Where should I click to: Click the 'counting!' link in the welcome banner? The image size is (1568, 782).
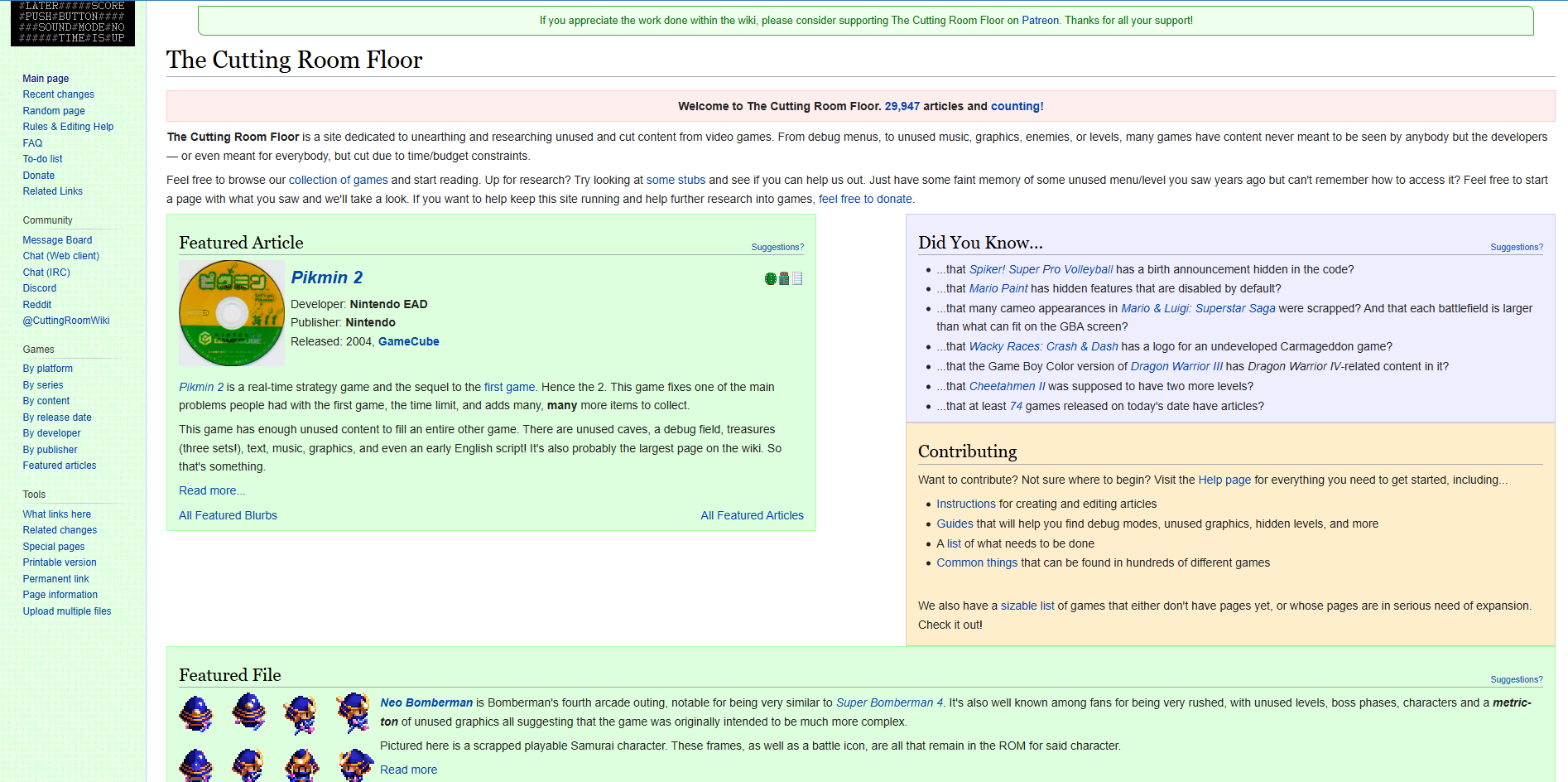pos(1017,106)
